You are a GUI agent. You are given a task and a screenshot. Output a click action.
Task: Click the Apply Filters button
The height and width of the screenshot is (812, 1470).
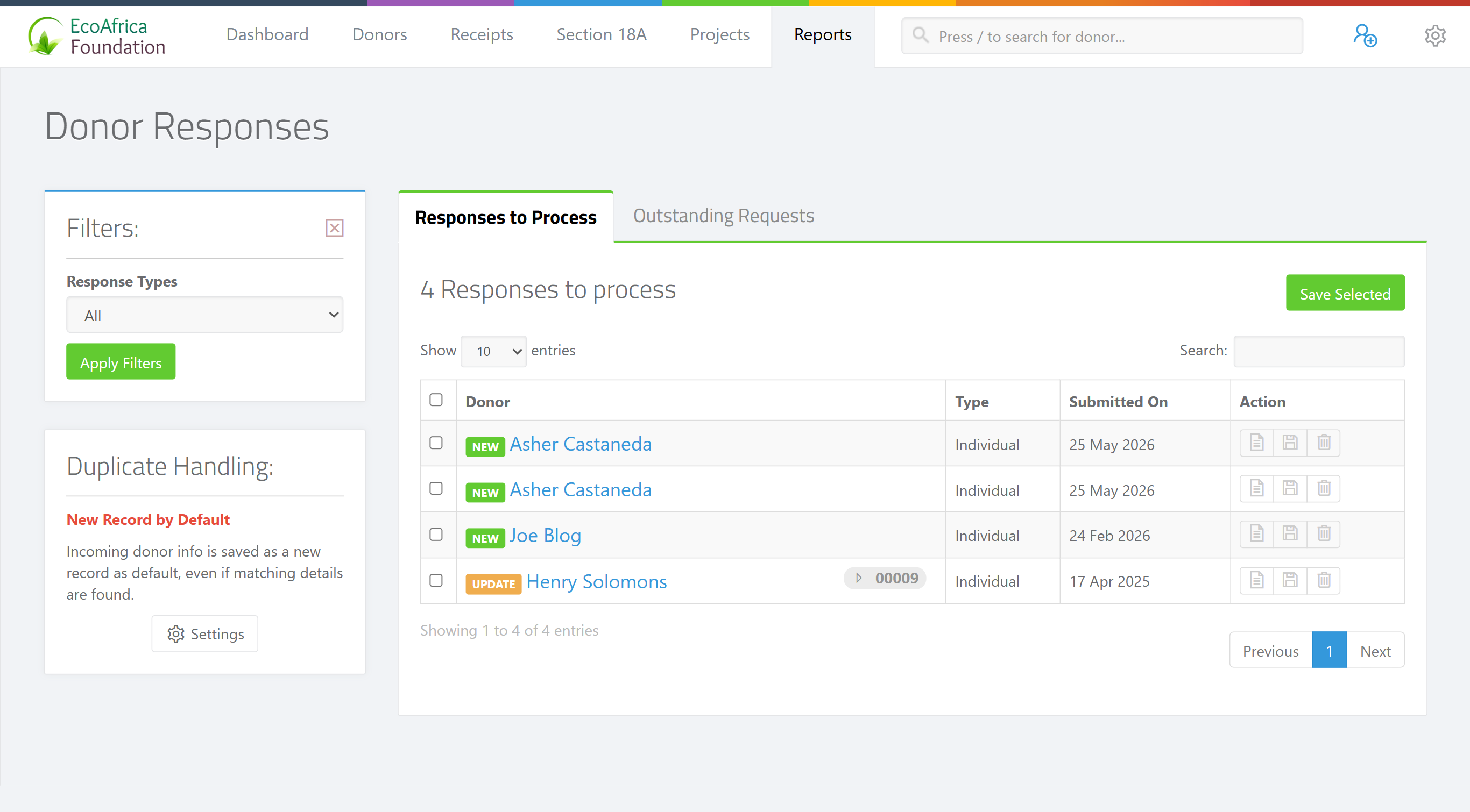tap(121, 361)
